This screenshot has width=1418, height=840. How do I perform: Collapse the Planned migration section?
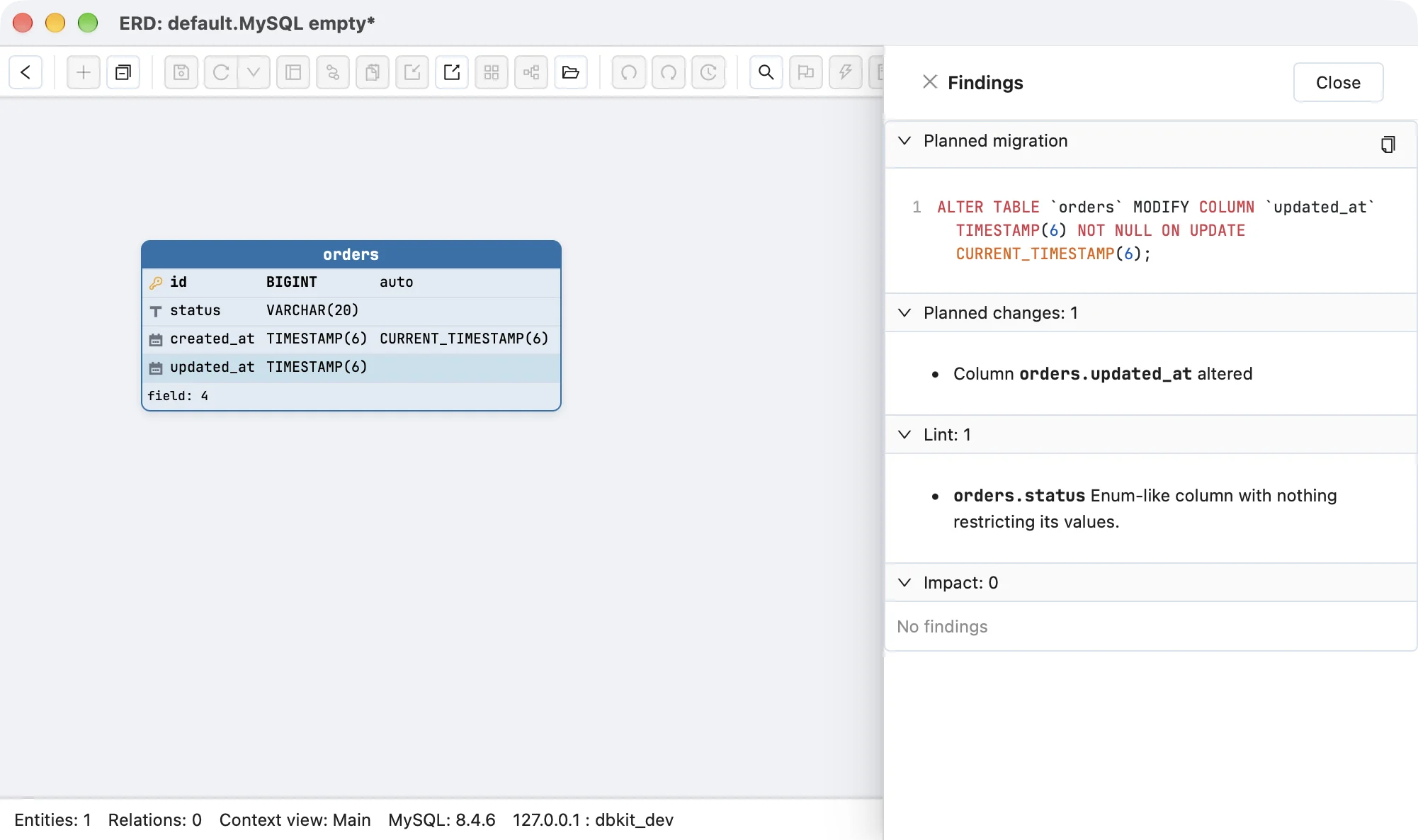(904, 140)
